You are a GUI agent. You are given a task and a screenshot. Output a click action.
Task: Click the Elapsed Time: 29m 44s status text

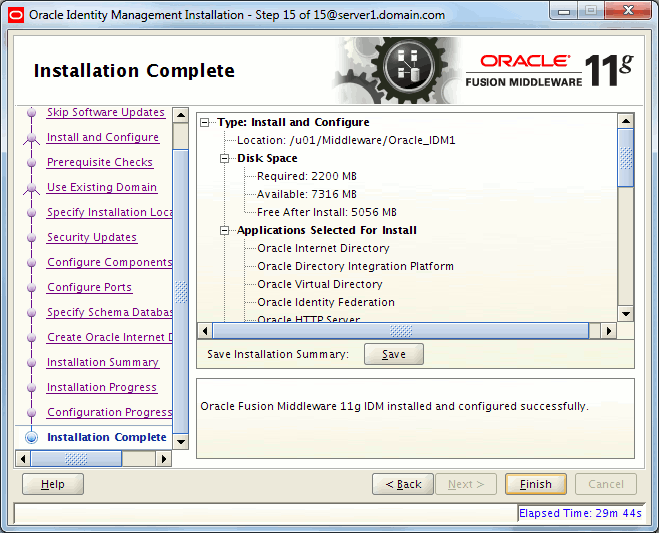click(580, 513)
